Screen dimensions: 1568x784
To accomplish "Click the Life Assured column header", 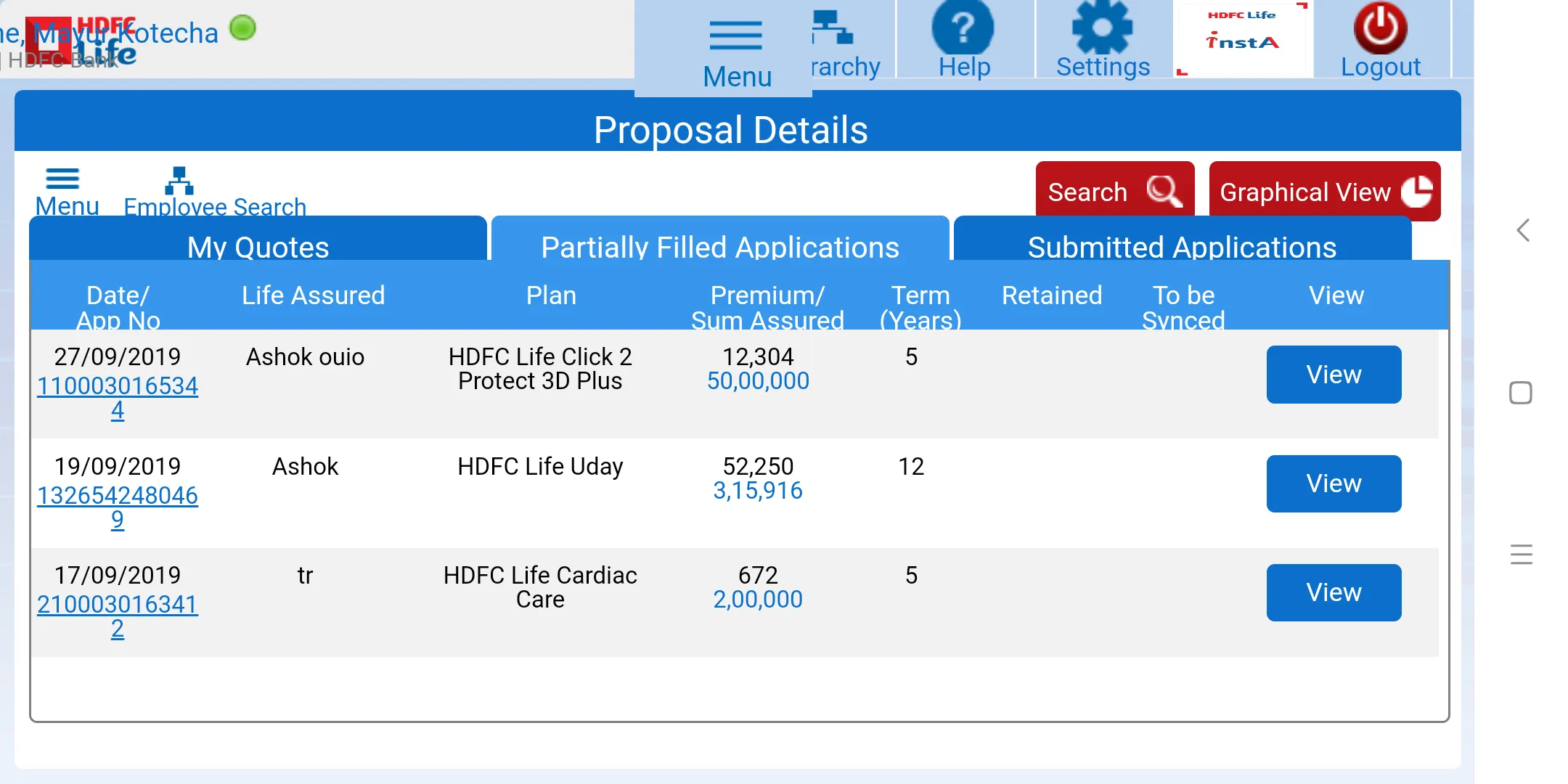I will (x=313, y=295).
